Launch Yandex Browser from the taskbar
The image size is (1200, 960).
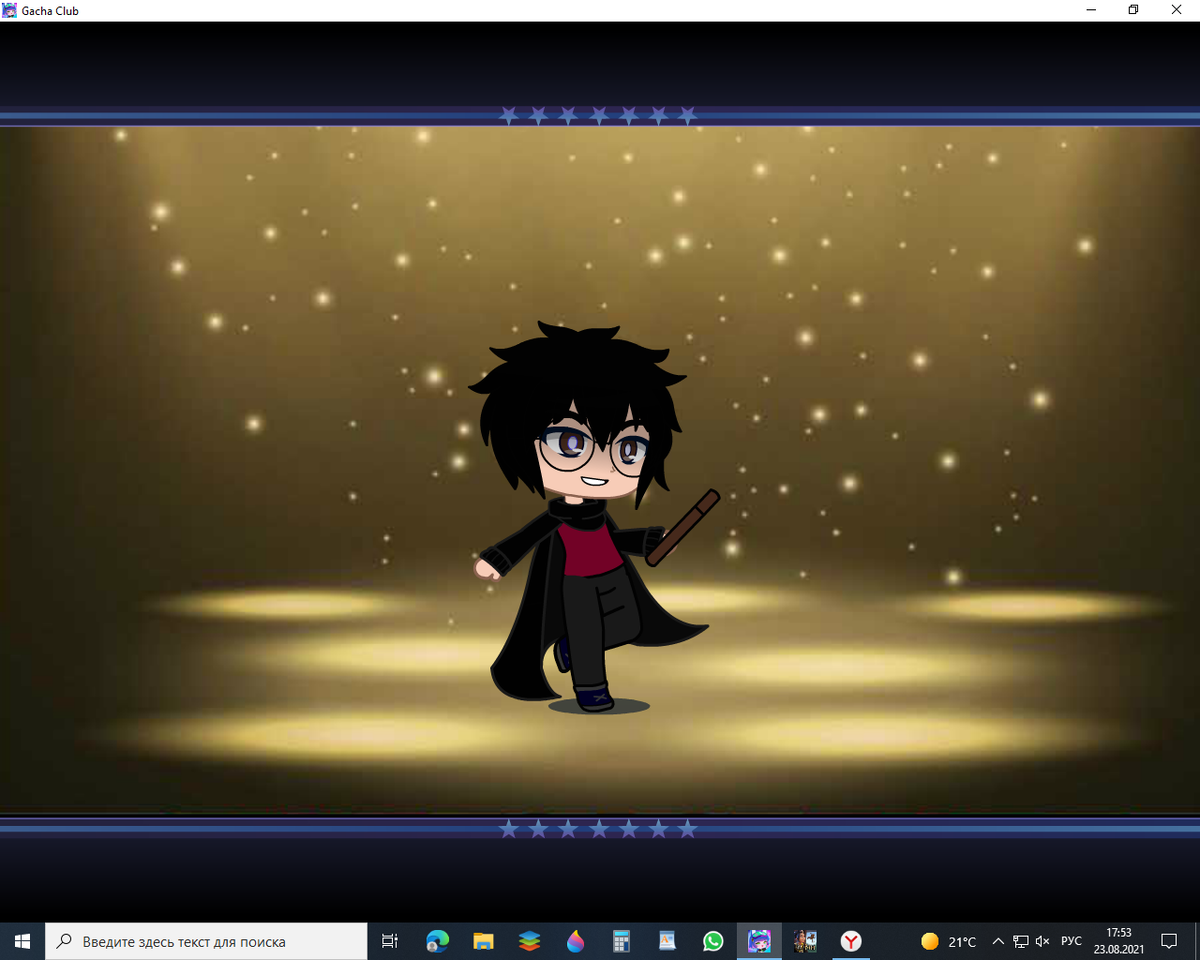[x=851, y=941]
